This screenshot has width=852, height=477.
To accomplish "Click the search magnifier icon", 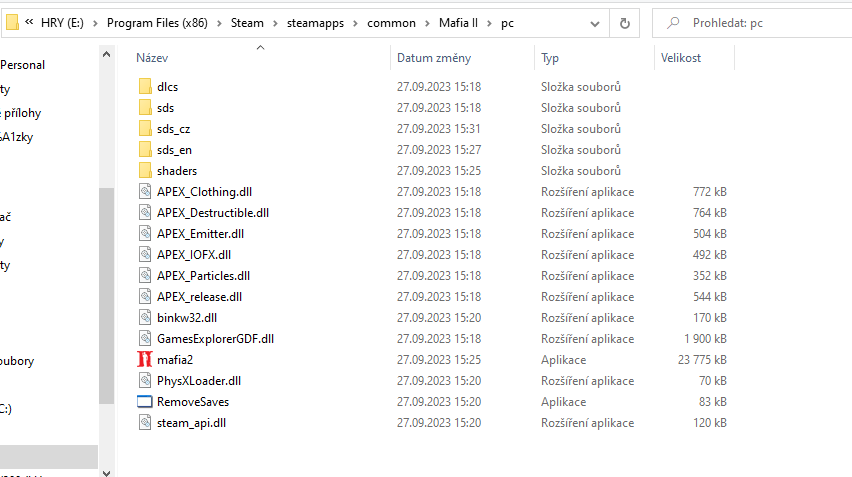I will point(673,23).
